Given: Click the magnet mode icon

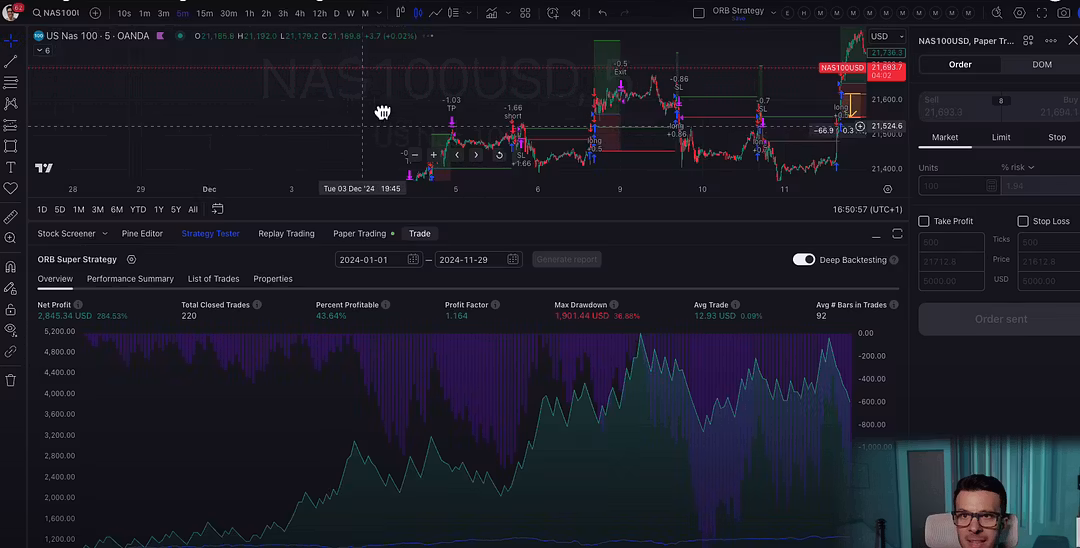Looking at the screenshot, I should (11, 267).
